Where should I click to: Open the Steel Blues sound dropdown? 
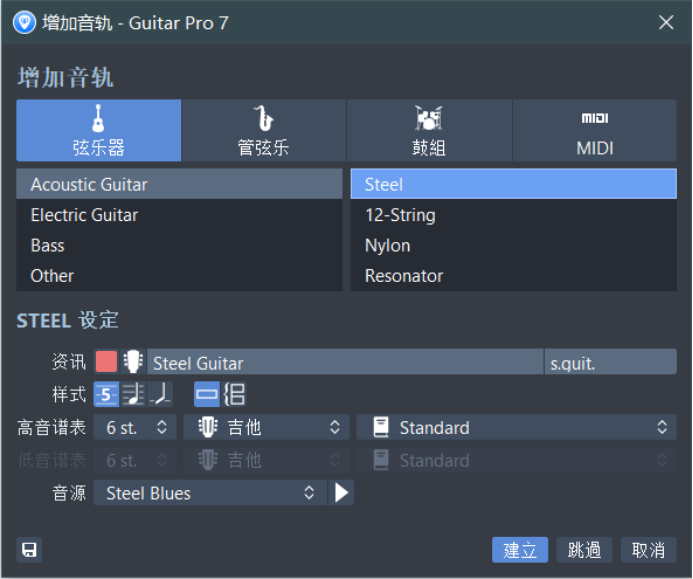(x=210, y=493)
